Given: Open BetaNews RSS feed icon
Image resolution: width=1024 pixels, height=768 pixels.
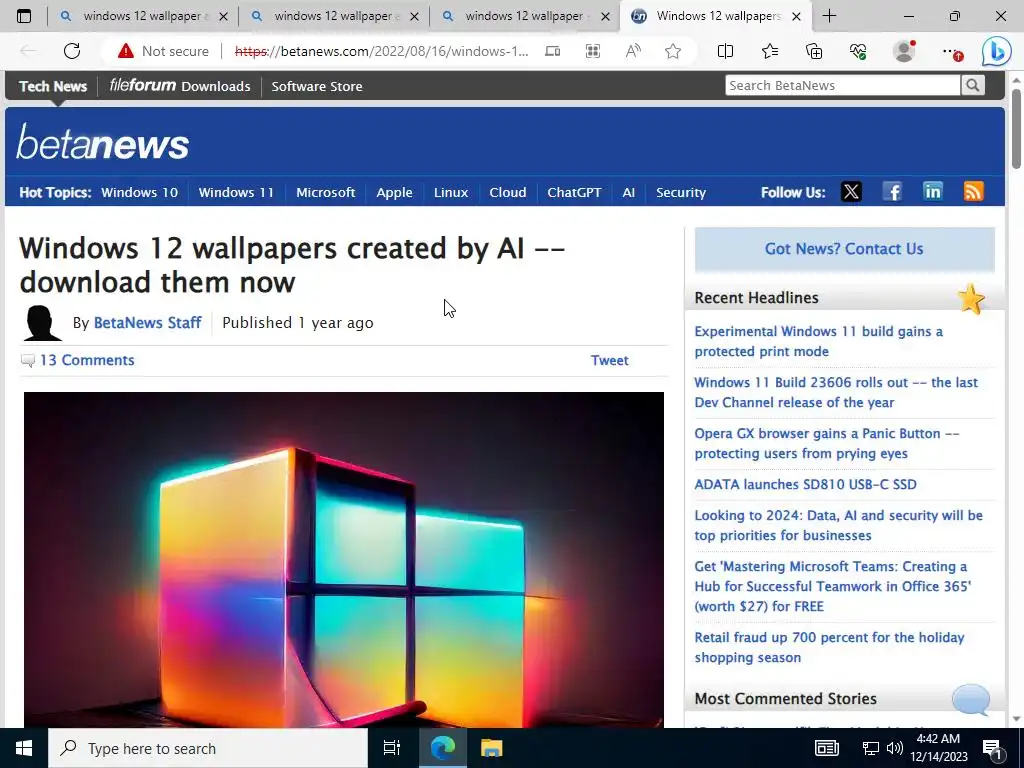Looking at the screenshot, I should click(x=973, y=191).
